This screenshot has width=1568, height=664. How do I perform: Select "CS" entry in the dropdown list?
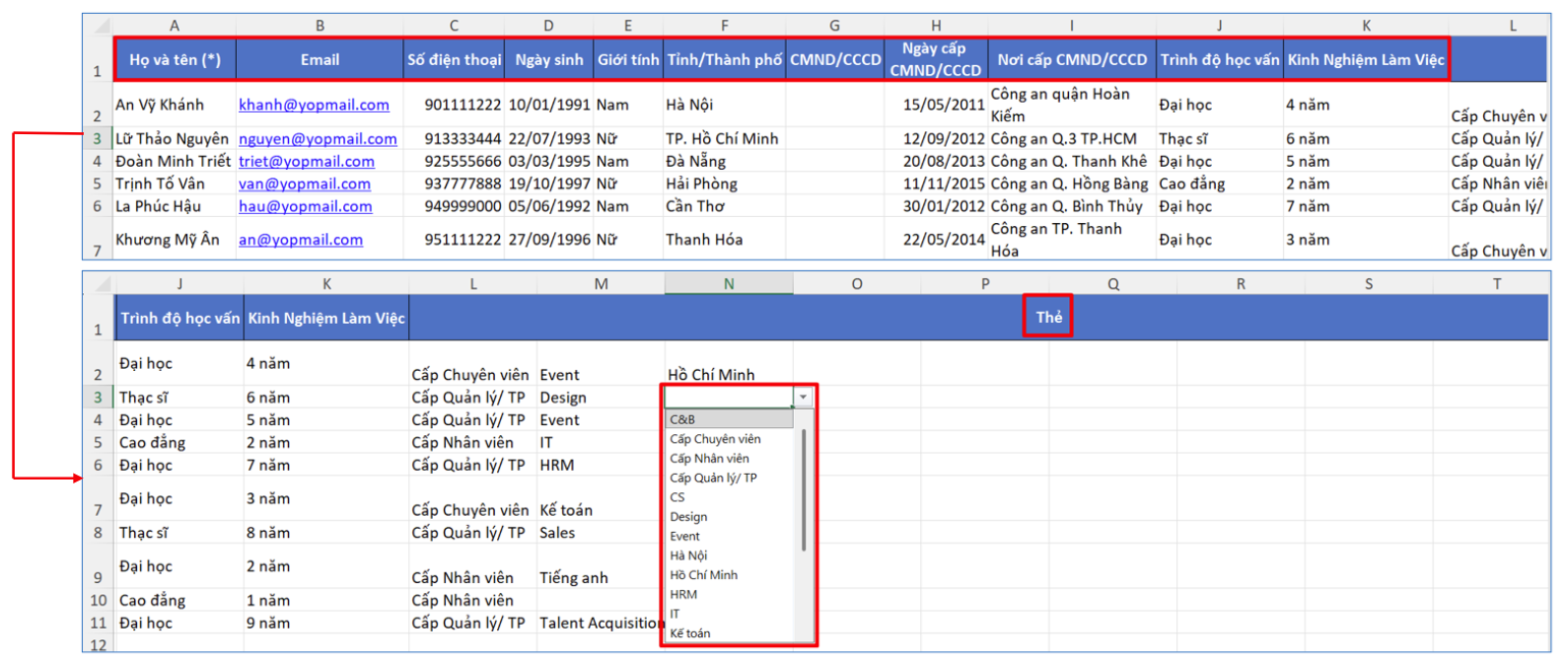677,497
